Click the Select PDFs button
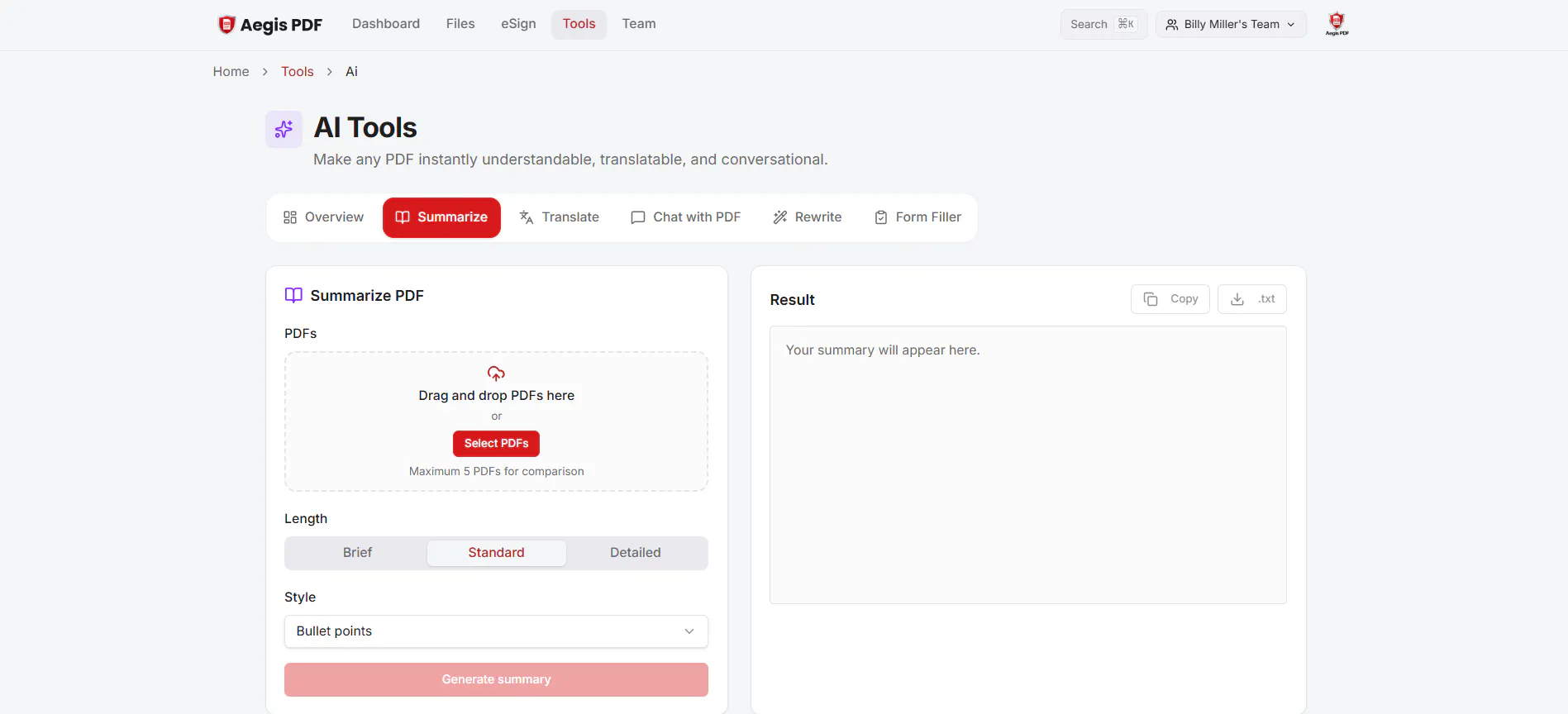The height and width of the screenshot is (714, 1568). click(496, 444)
